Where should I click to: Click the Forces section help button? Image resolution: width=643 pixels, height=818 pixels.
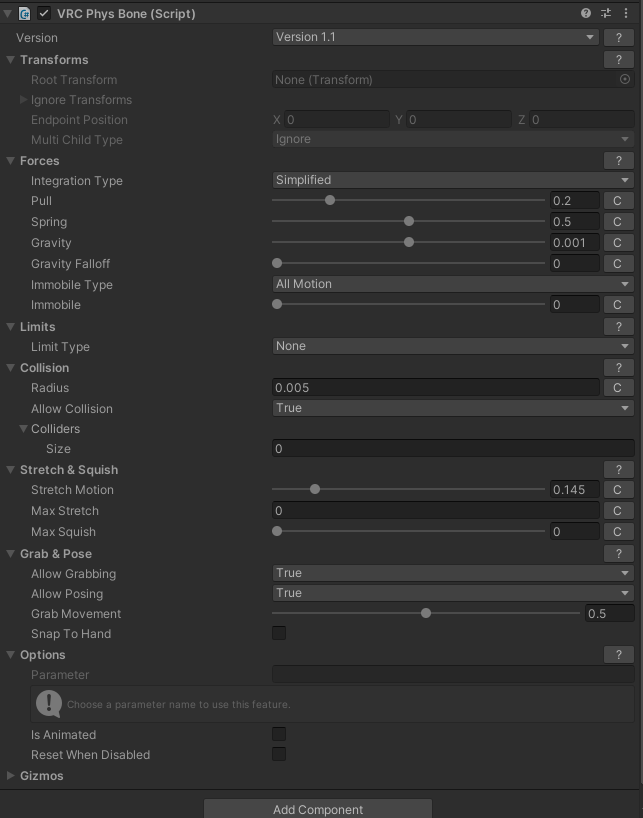click(x=618, y=161)
